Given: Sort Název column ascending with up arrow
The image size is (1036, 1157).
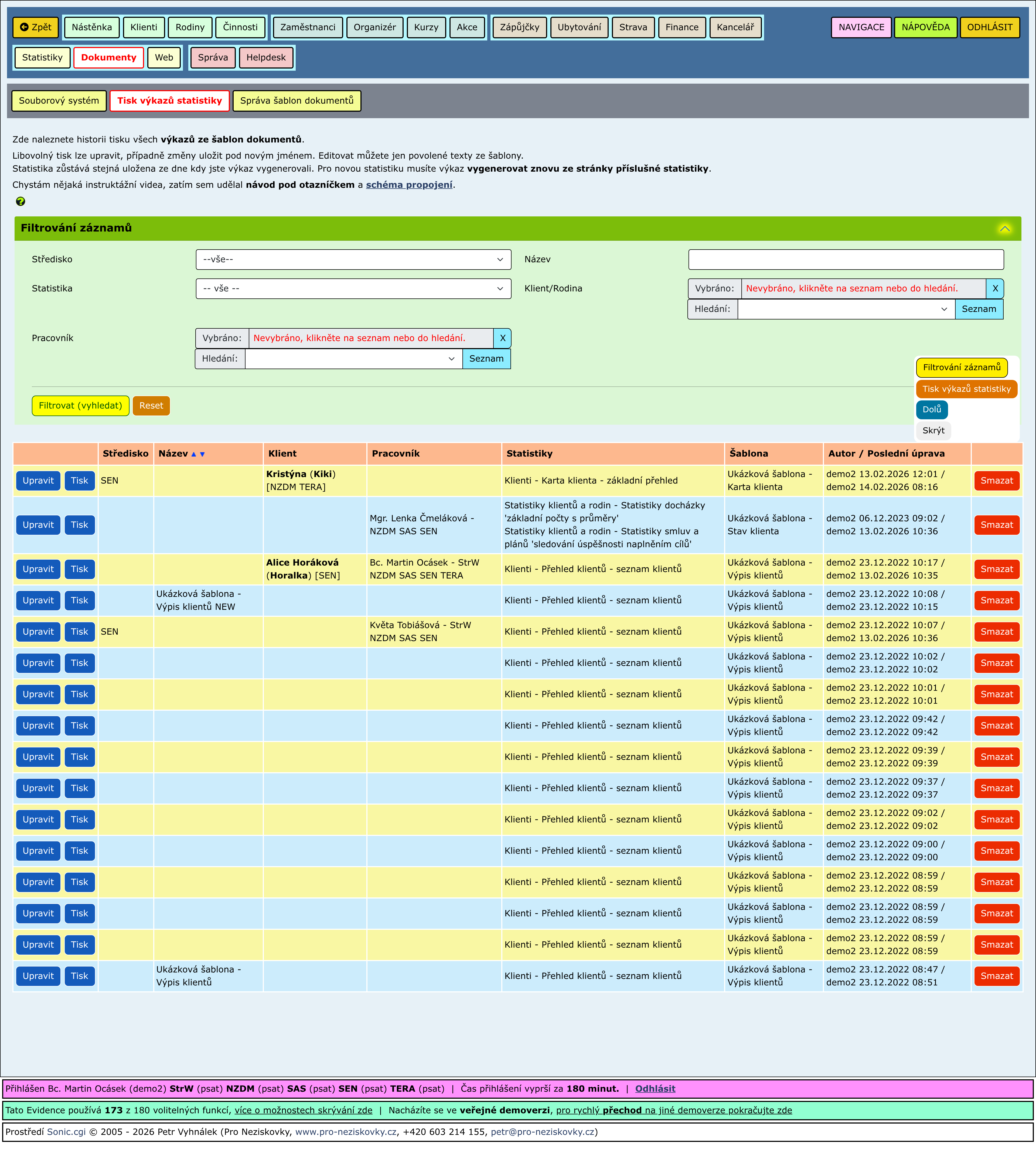Looking at the screenshot, I should (193, 454).
